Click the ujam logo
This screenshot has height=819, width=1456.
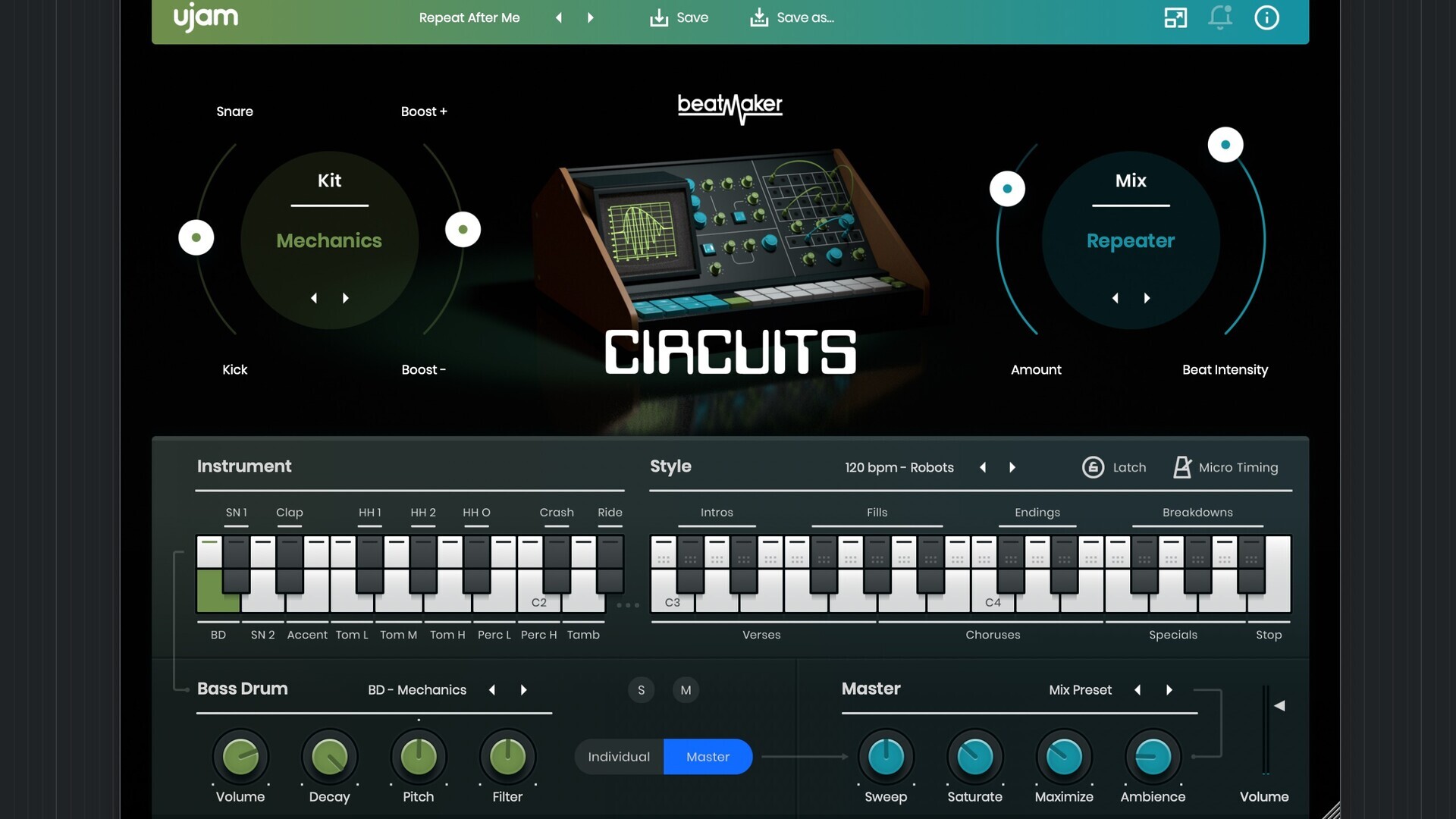pos(206,17)
